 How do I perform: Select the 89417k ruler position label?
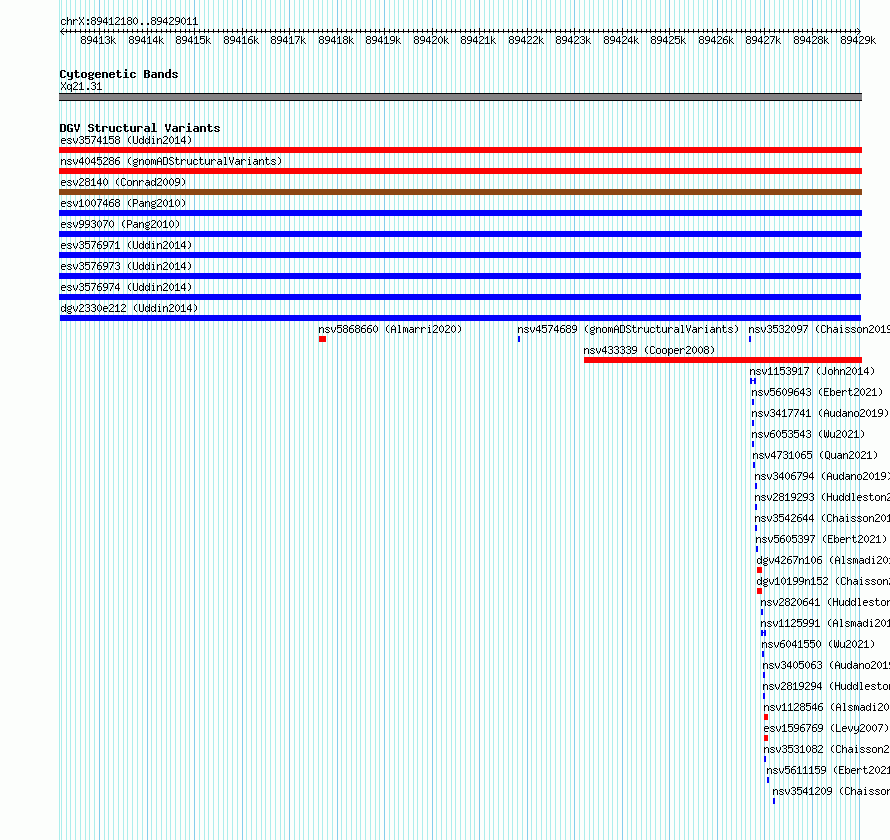288,40
